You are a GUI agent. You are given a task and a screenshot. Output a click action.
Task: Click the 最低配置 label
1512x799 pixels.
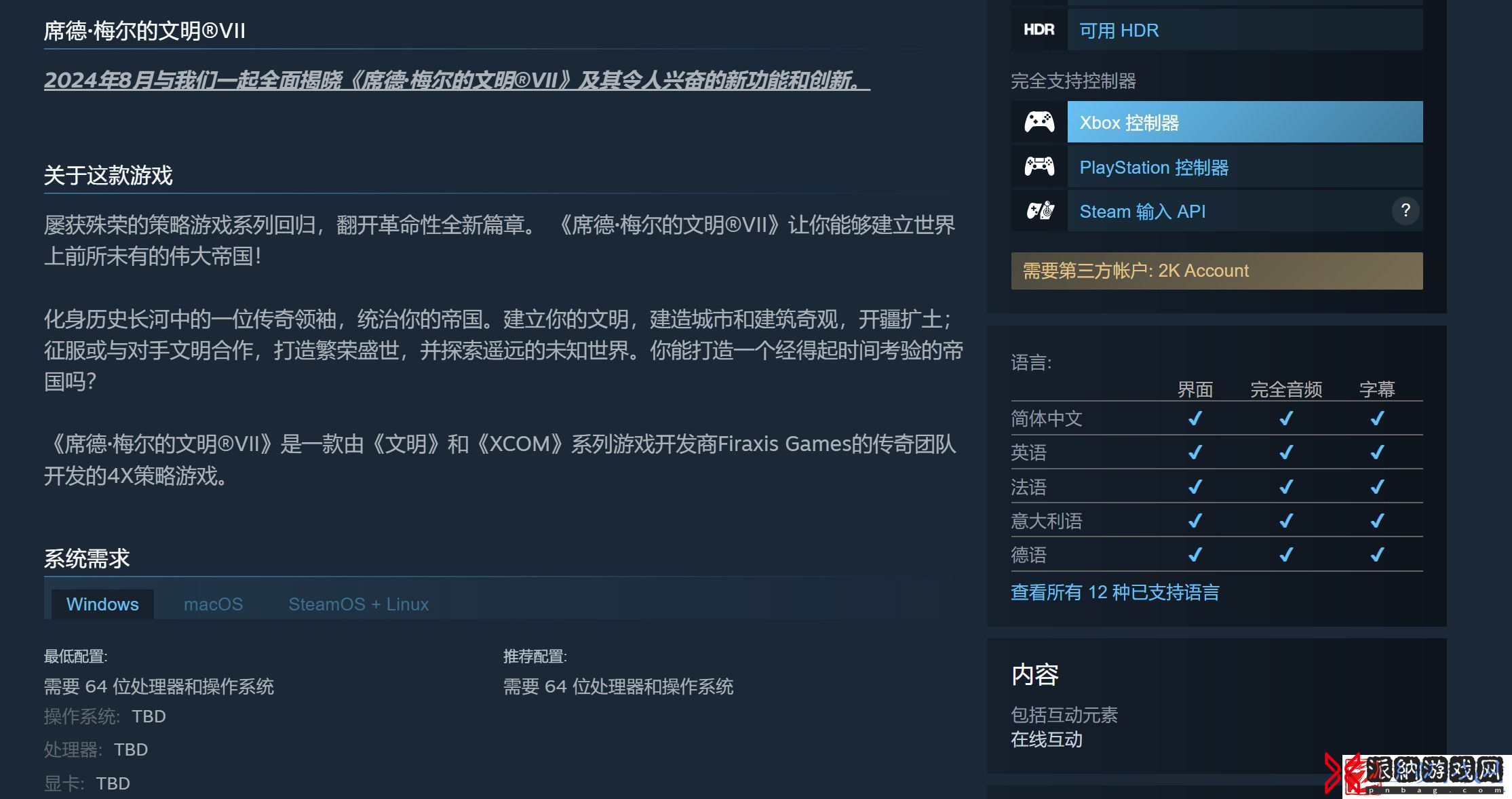point(75,656)
